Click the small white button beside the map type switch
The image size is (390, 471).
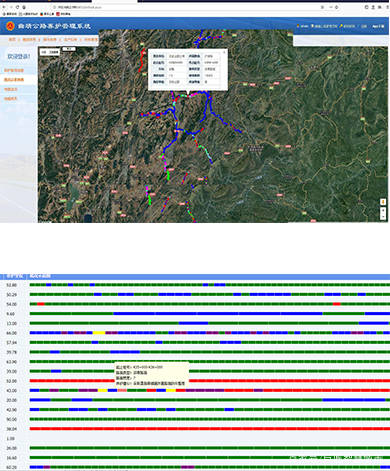coord(69,49)
